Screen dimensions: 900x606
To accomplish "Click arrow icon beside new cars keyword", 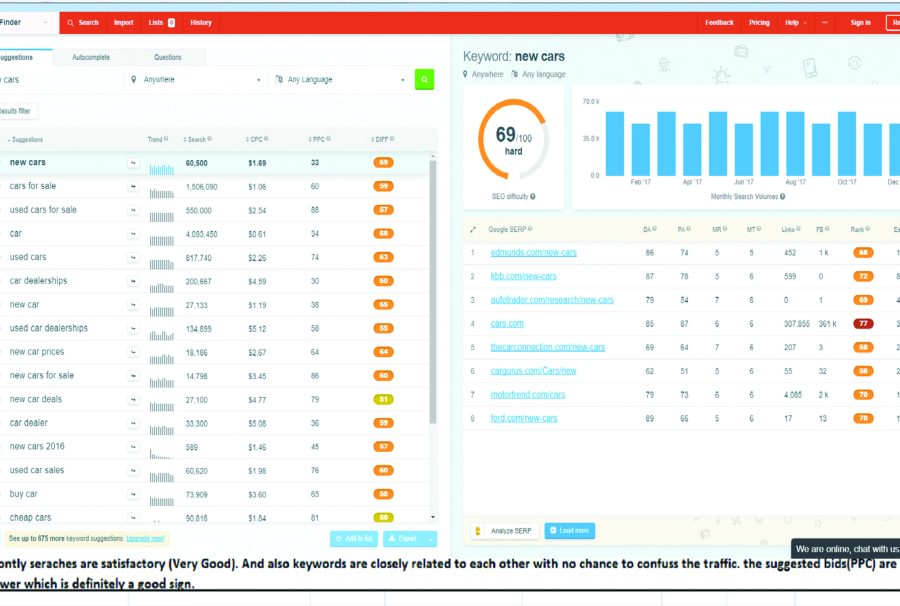I will [x=133, y=163].
